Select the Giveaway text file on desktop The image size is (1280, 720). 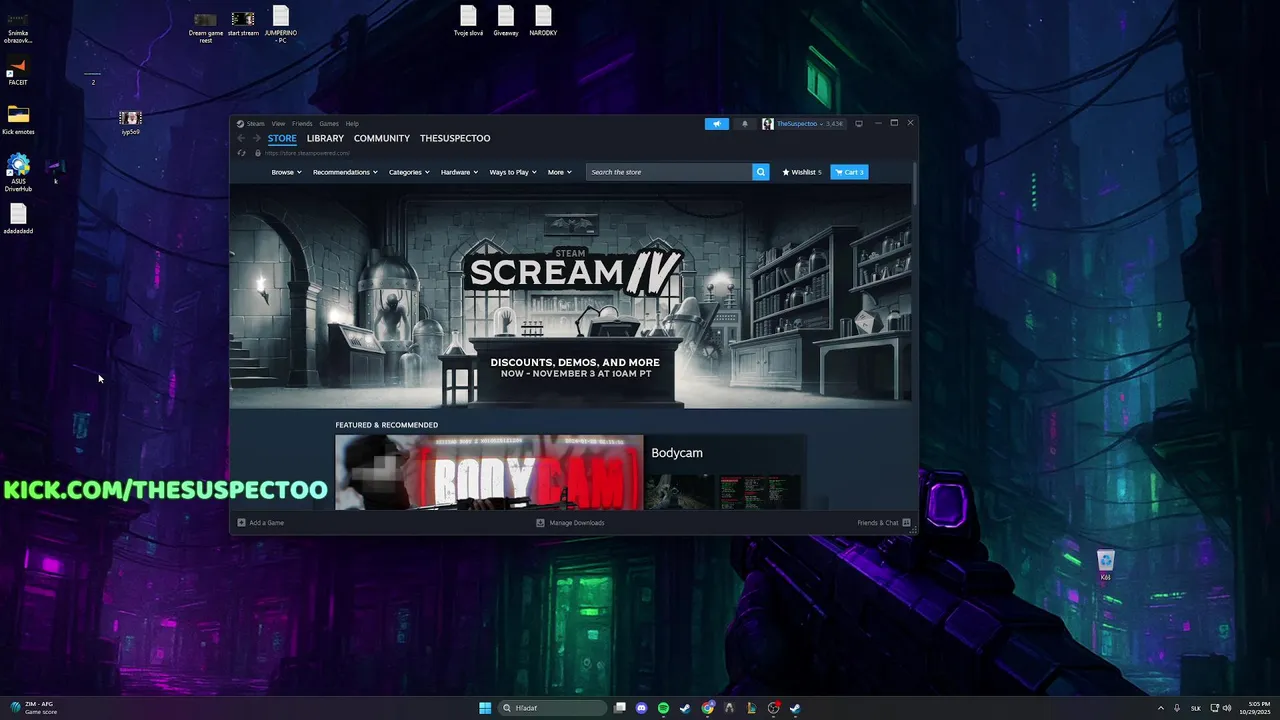pos(506,21)
